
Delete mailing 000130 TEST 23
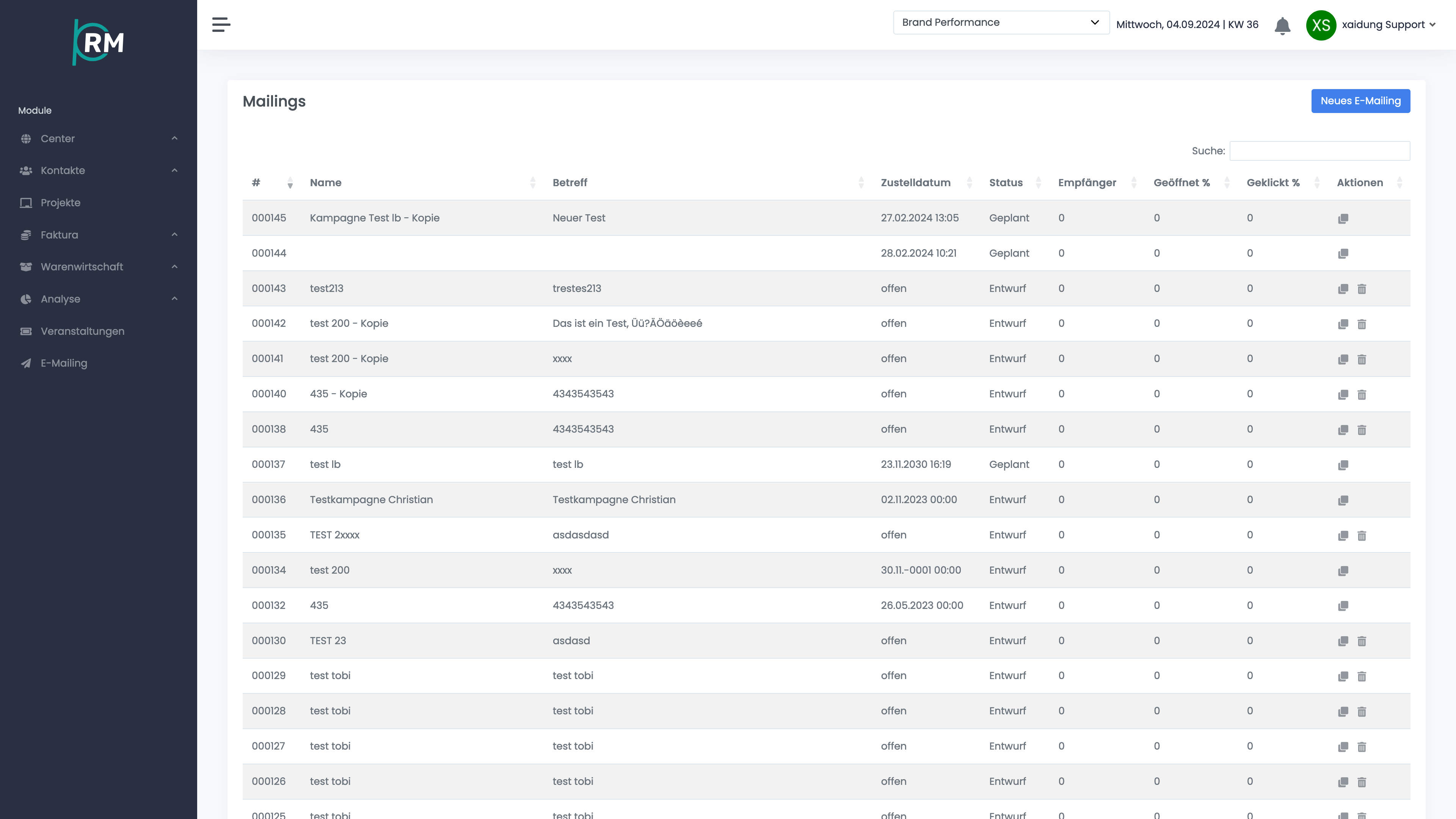pyautogui.click(x=1362, y=641)
